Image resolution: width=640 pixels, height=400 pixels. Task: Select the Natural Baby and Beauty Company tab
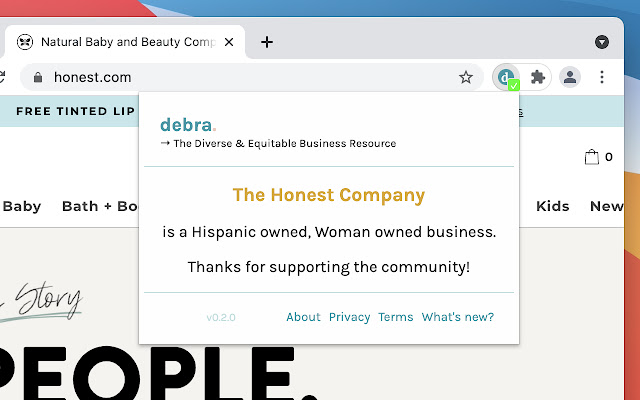[124, 42]
